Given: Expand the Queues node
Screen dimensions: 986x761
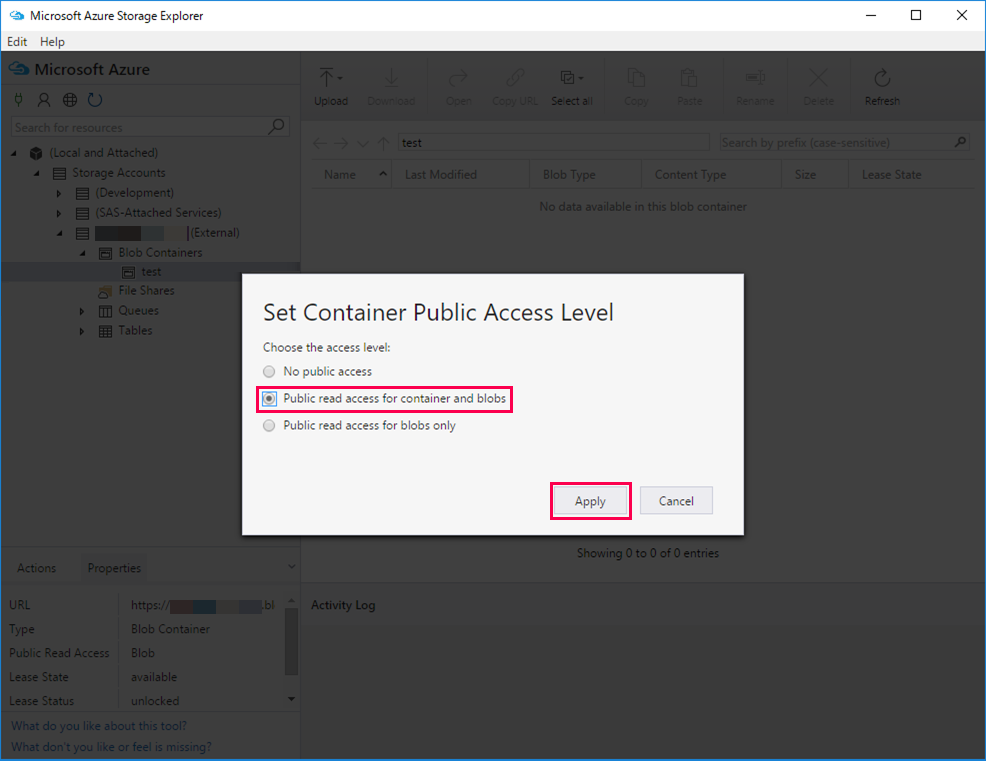Looking at the screenshot, I should point(82,311).
